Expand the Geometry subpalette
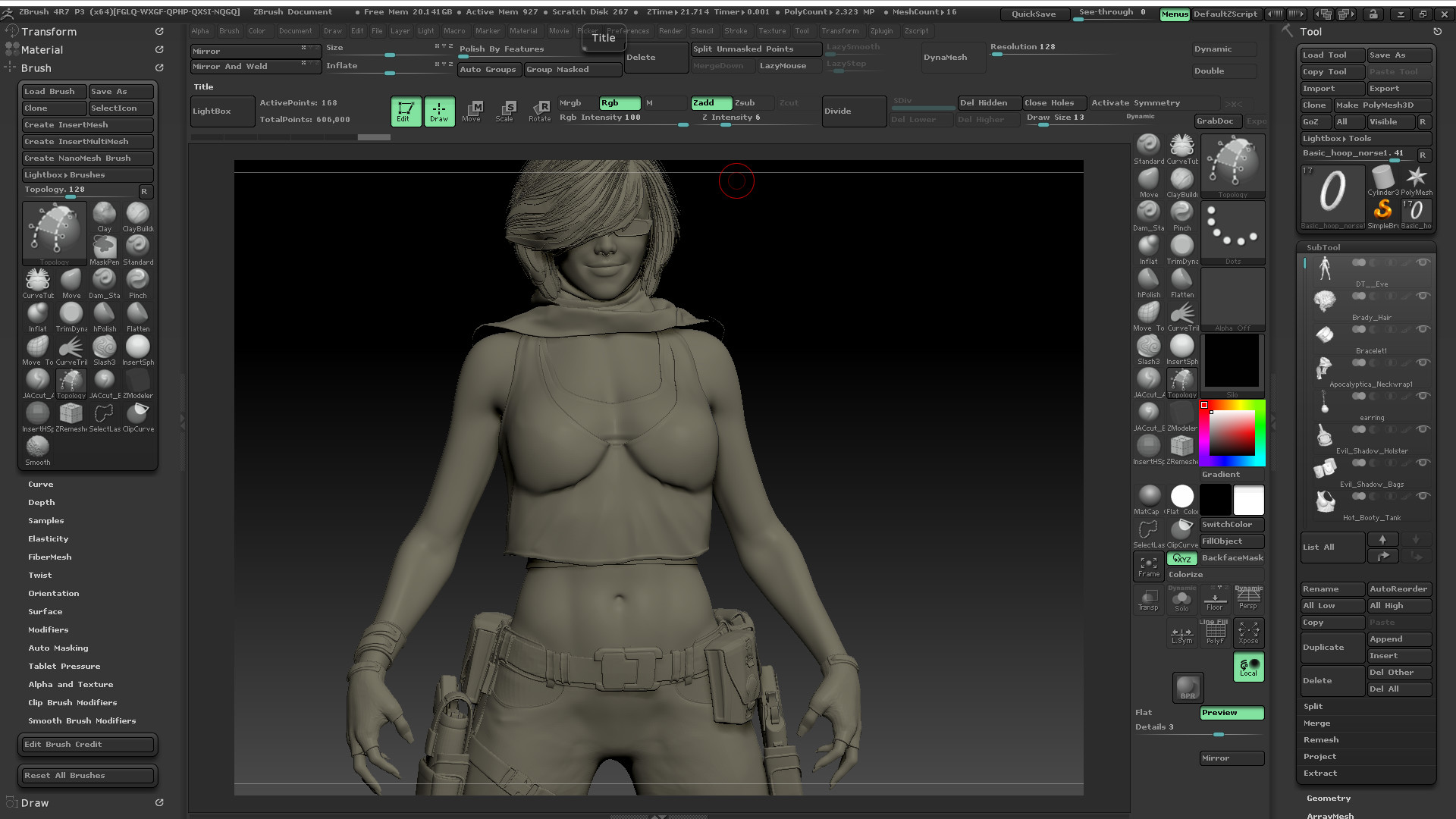 [x=1329, y=799]
